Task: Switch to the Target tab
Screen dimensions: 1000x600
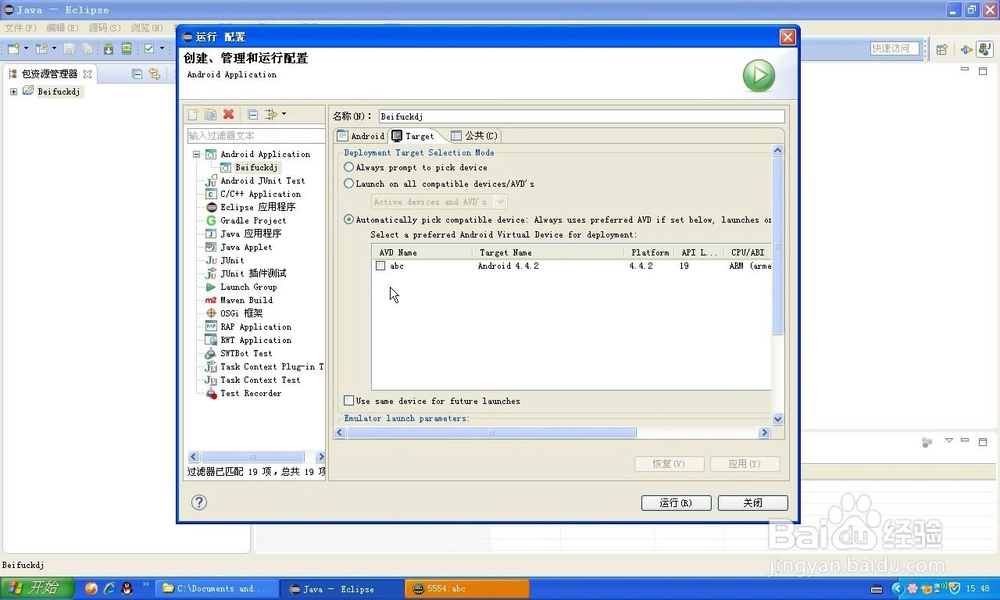Action: 413,136
